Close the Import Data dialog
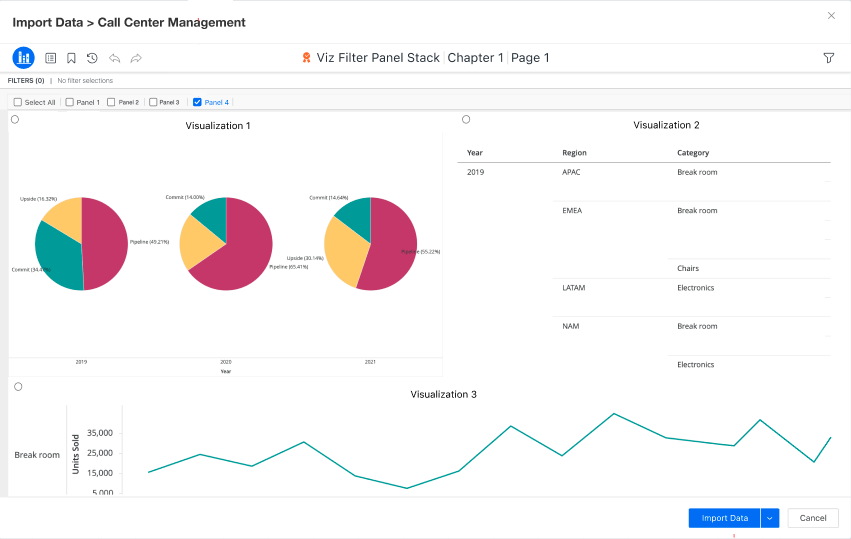This screenshot has height=539, width=851. coord(831,16)
